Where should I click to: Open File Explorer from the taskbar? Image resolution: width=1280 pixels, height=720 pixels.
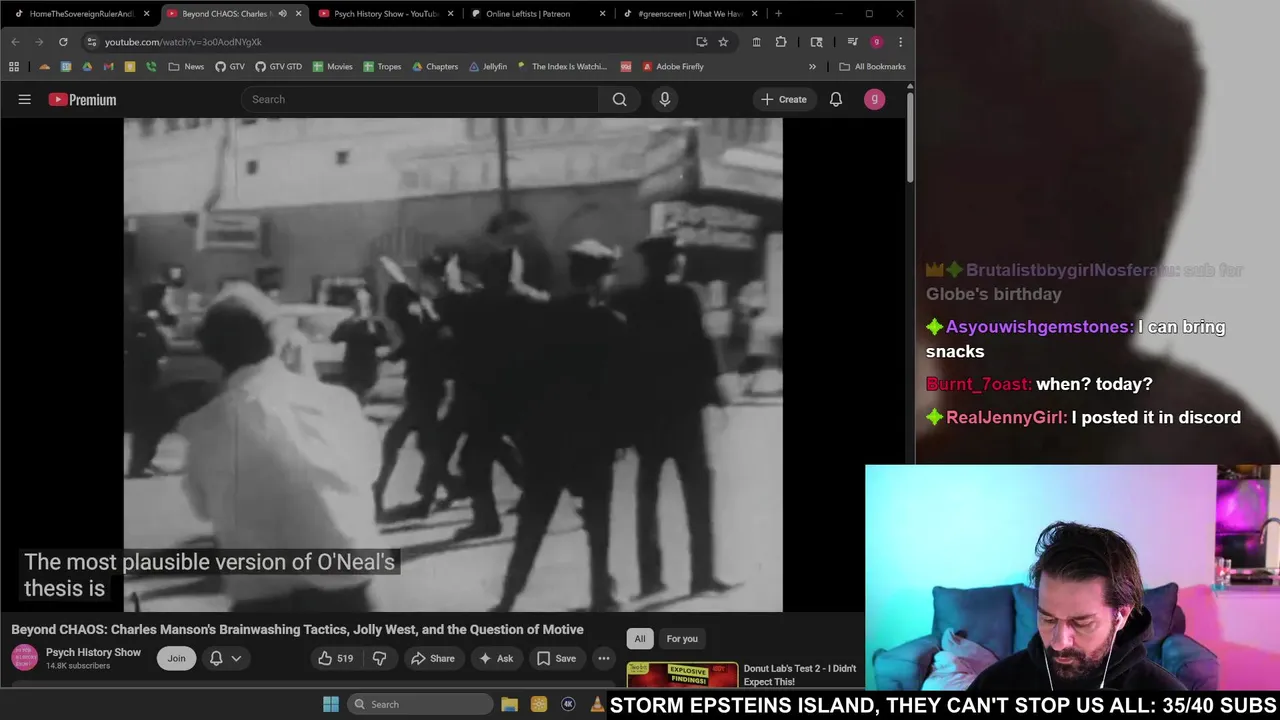coord(509,704)
